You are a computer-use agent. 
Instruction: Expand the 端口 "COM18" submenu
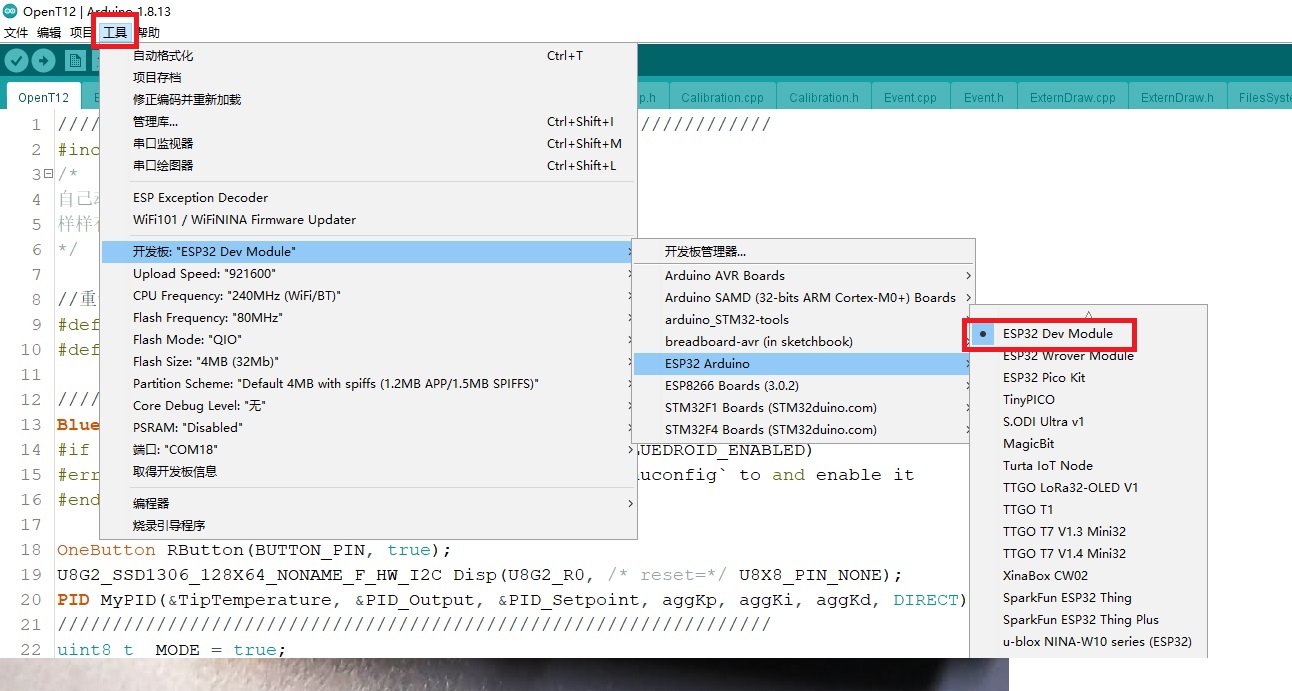click(368, 450)
